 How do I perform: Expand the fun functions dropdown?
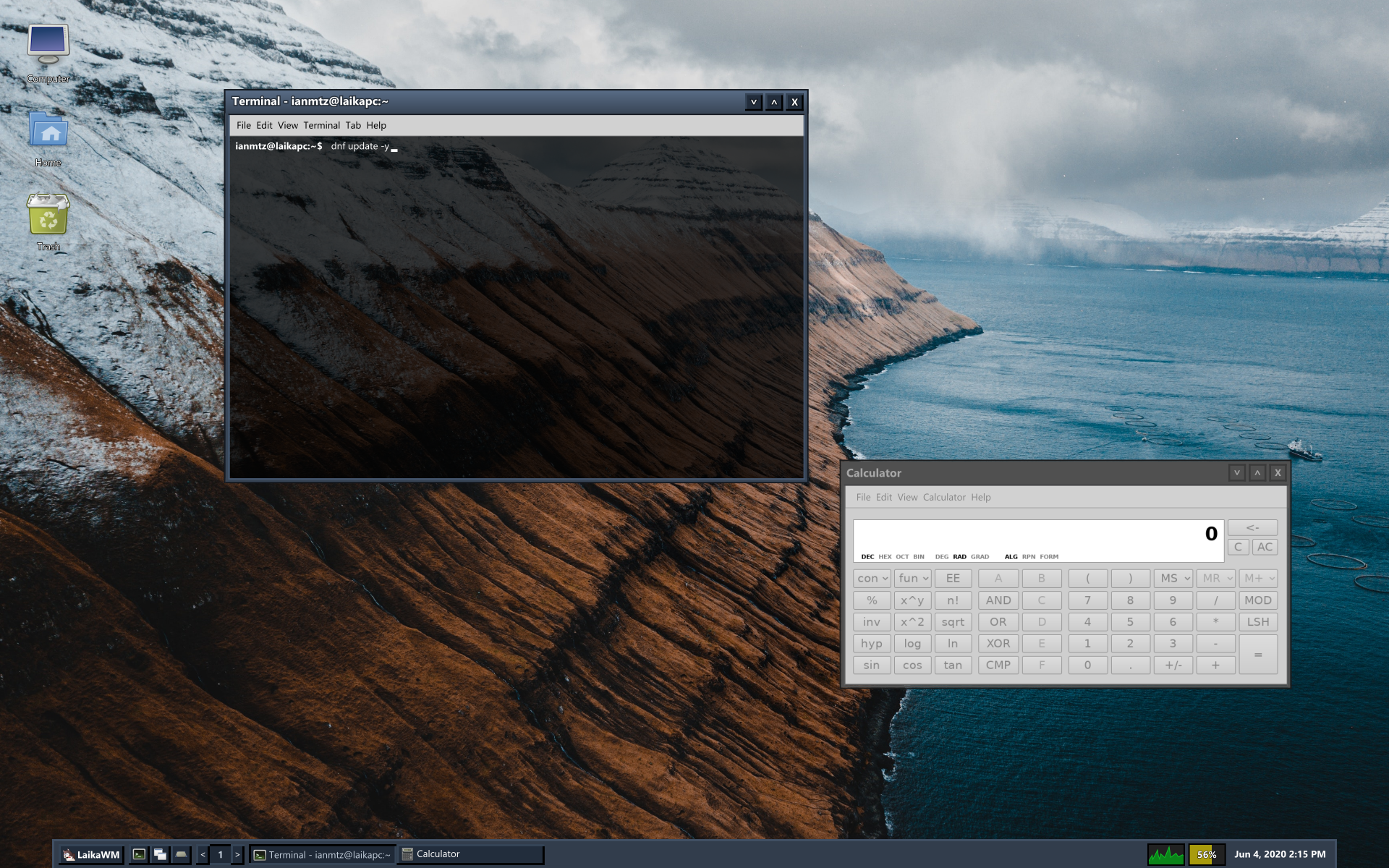[913, 579]
